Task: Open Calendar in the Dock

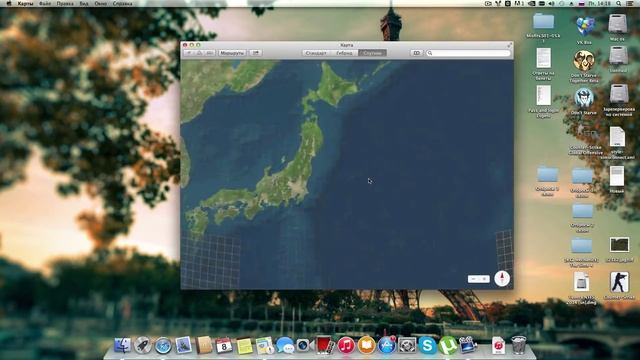Action: click(x=224, y=346)
